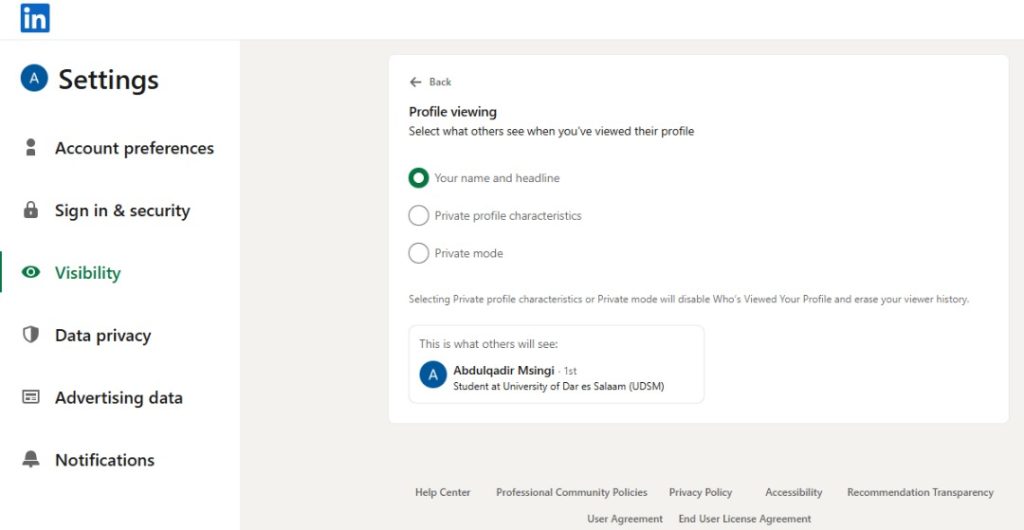Click the Sign in & security lock icon
This screenshot has height=530, width=1024.
pyautogui.click(x=31, y=211)
